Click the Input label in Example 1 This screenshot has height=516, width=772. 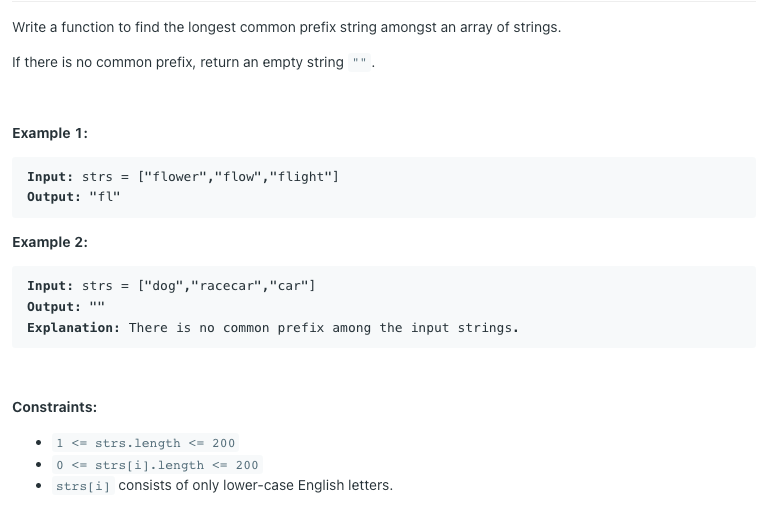click(x=50, y=176)
